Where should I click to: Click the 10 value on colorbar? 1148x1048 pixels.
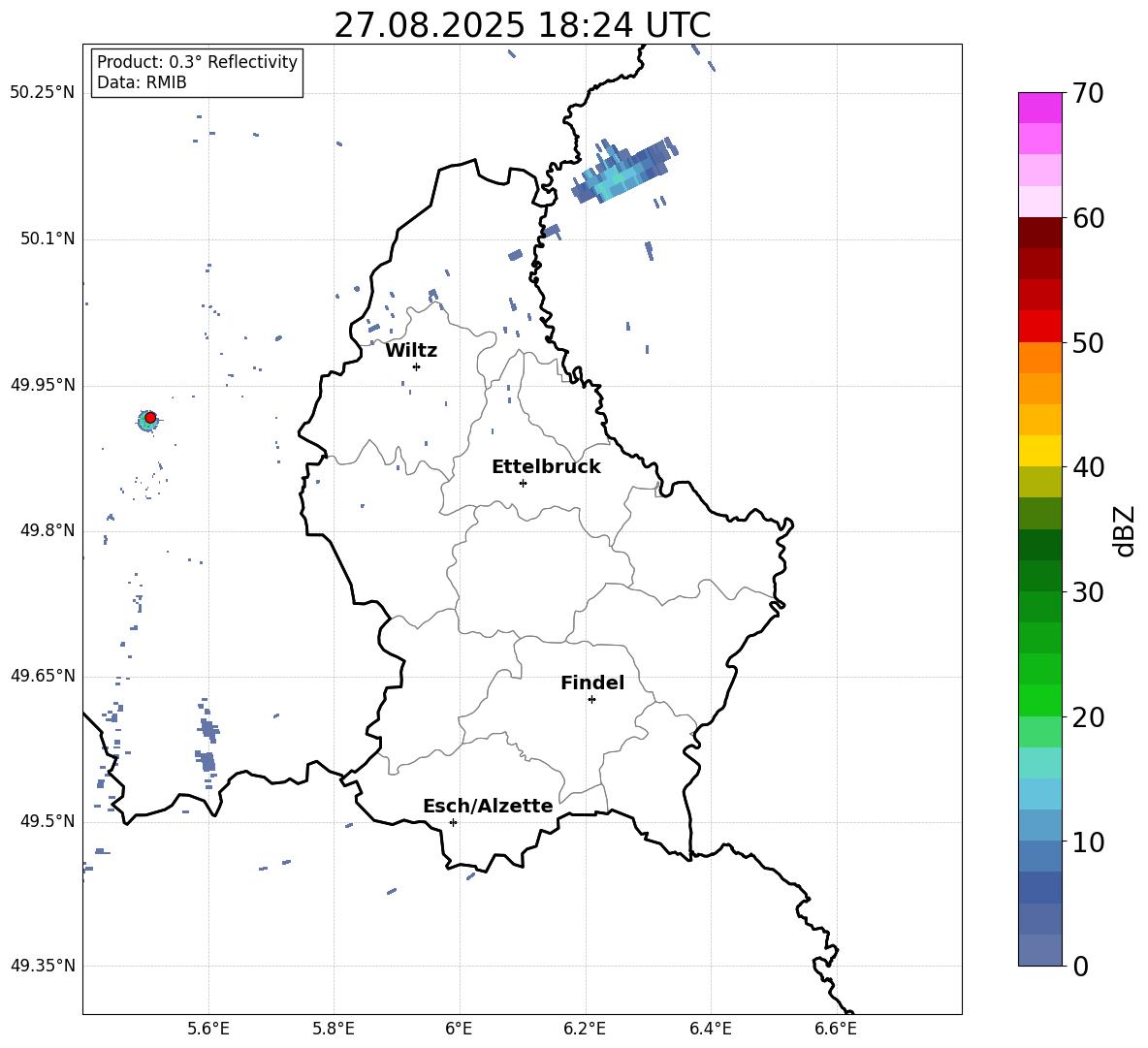1088,842
